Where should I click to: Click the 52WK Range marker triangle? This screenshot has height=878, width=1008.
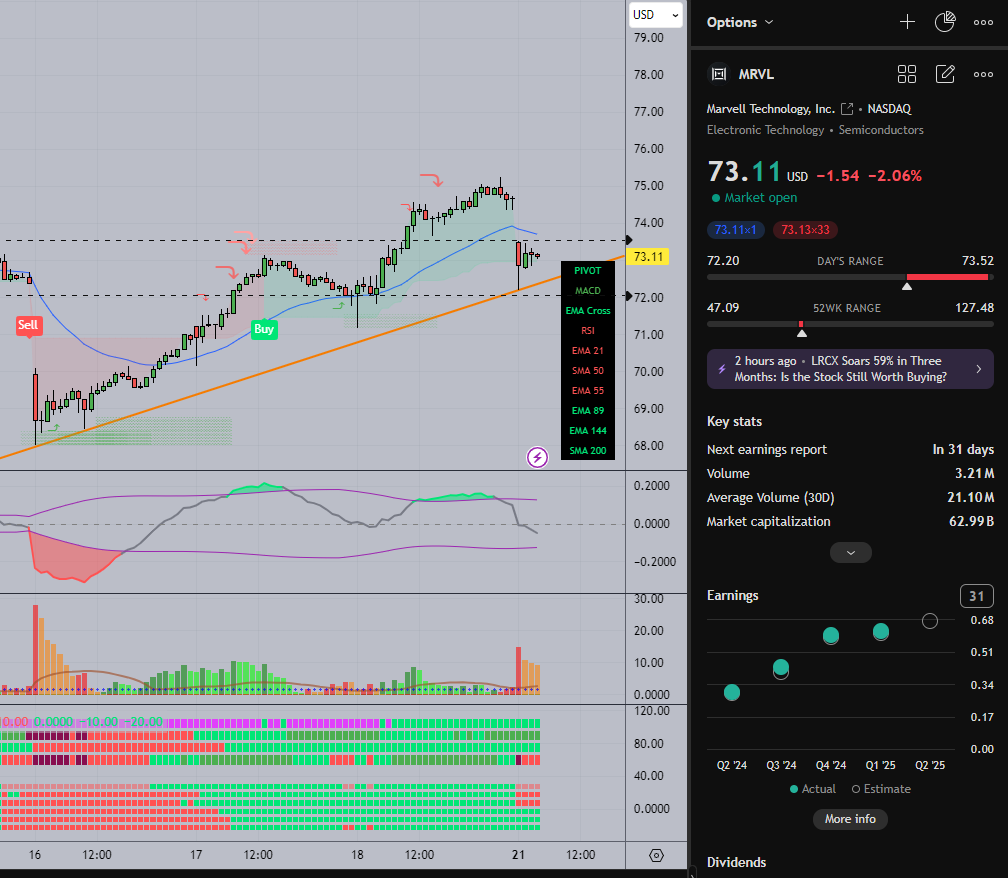click(x=802, y=333)
